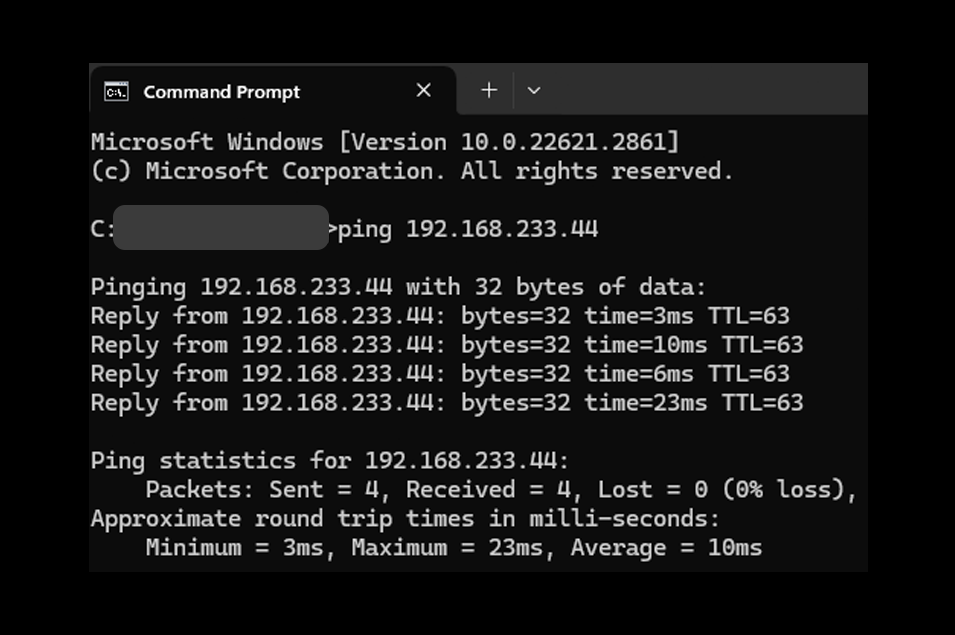The width and height of the screenshot is (955, 635).
Task: Click the reply line showing time=3ms
Action: (x=440, y=316)
